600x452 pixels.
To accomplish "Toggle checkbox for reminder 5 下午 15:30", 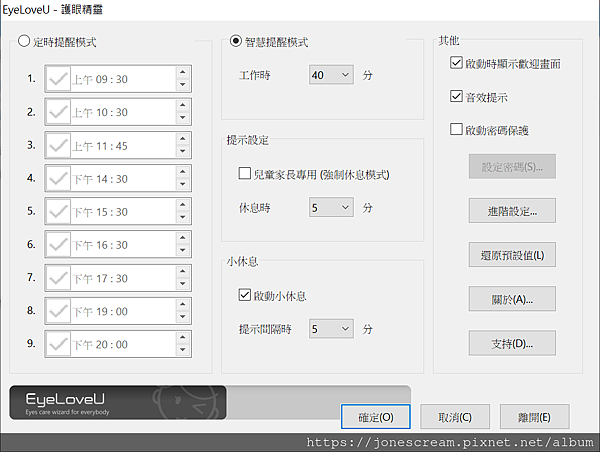I will point(58,211).
